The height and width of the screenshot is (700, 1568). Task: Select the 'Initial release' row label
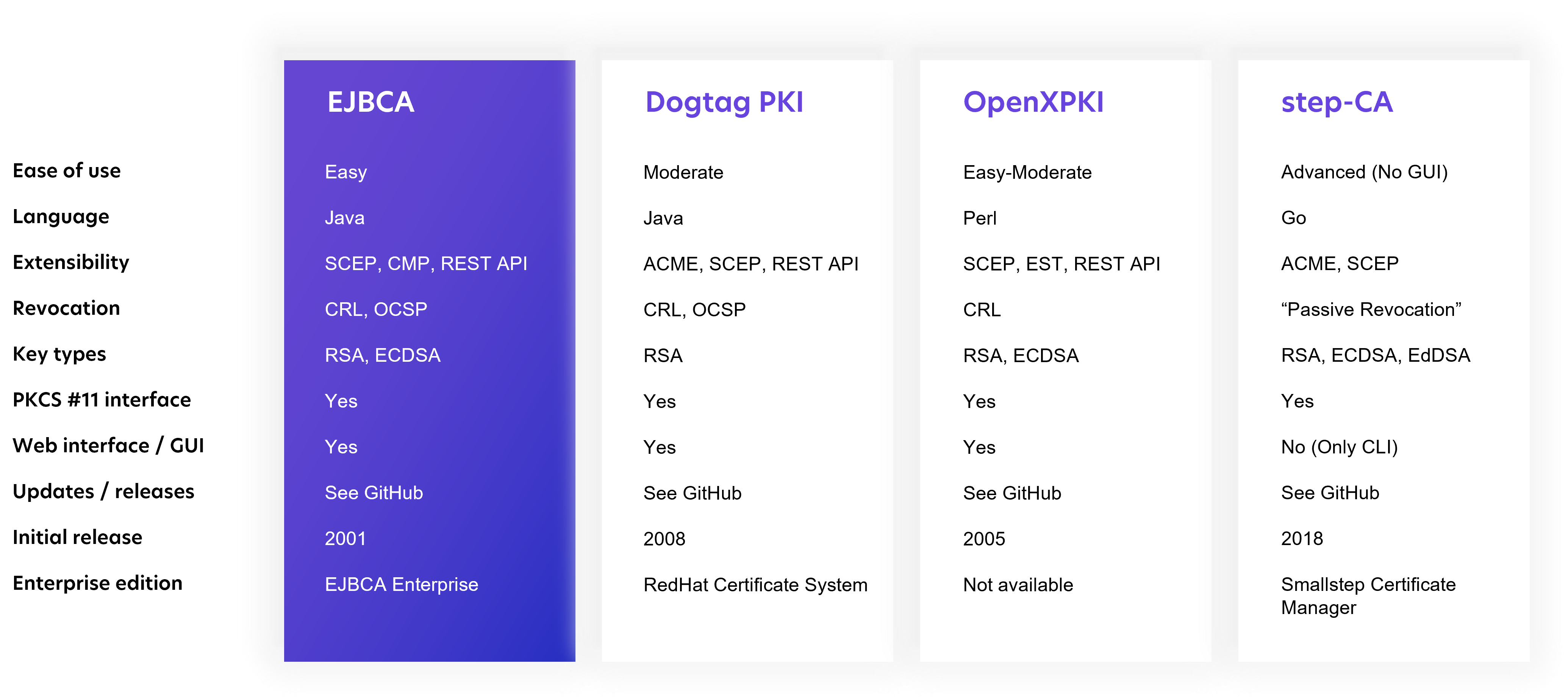[77, 537]
